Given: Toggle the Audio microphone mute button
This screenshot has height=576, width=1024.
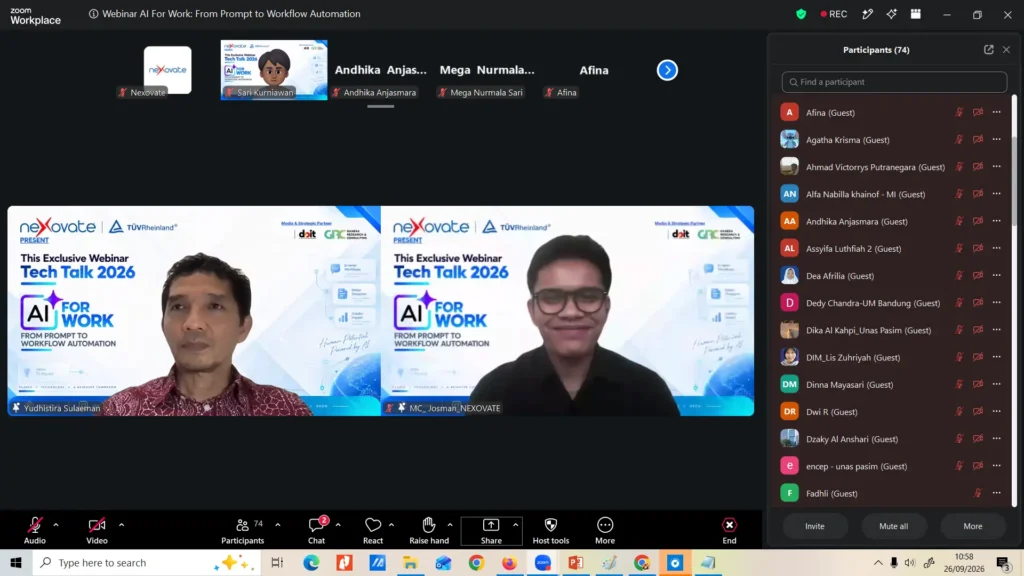Looking at the screenshot, I should coord(35,530).
